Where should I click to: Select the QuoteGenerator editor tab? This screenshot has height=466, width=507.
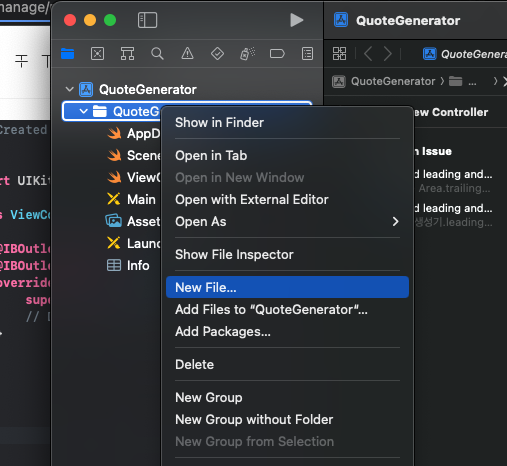(x=465, y=54)
